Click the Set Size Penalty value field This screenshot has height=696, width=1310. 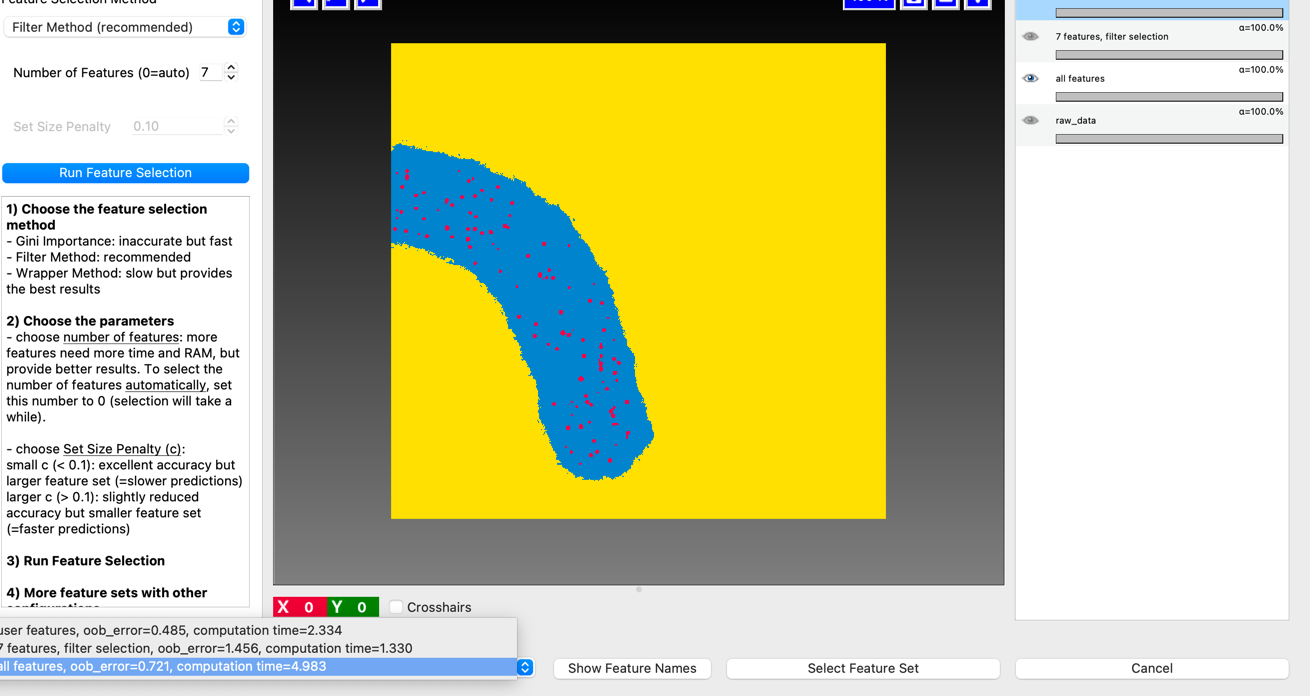pos(176,127)
